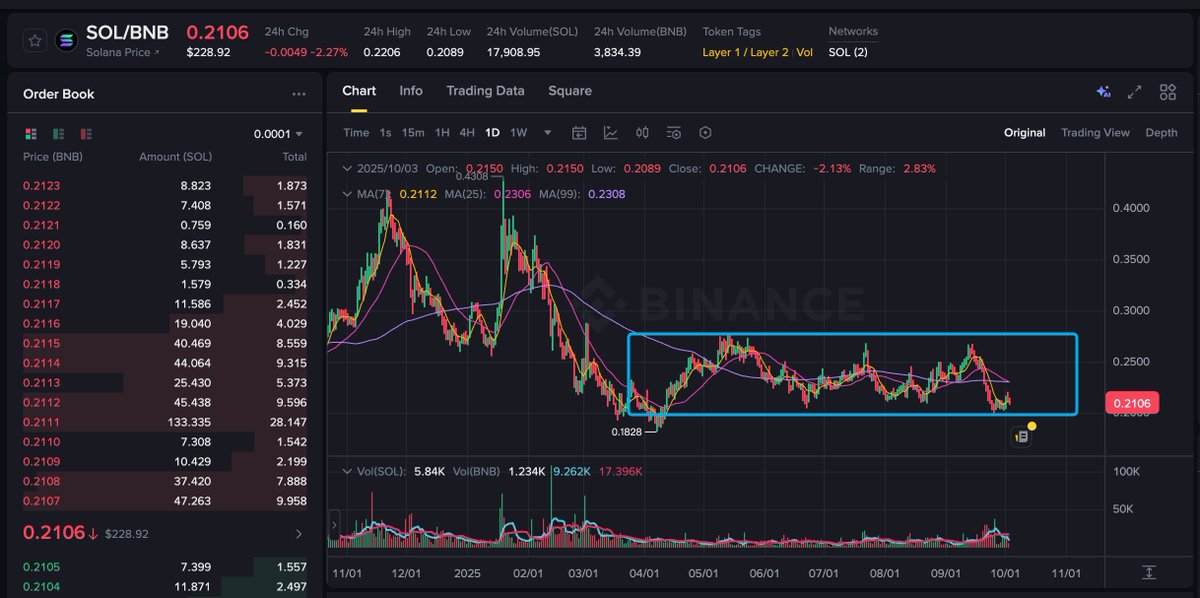Select the Depth chart mode
Viewport: 1200px width, 598px height.
click(1161, 133)
